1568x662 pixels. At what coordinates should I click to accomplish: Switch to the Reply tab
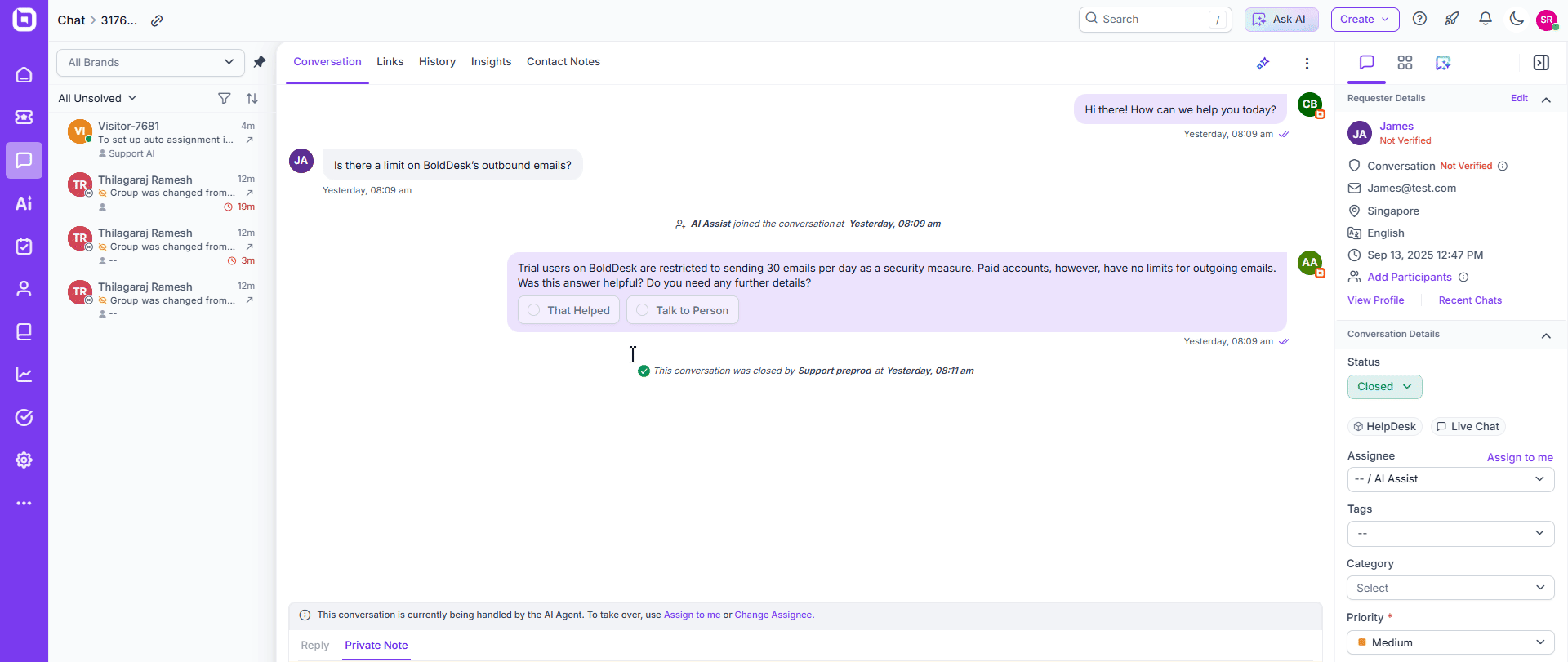[314, 646]
